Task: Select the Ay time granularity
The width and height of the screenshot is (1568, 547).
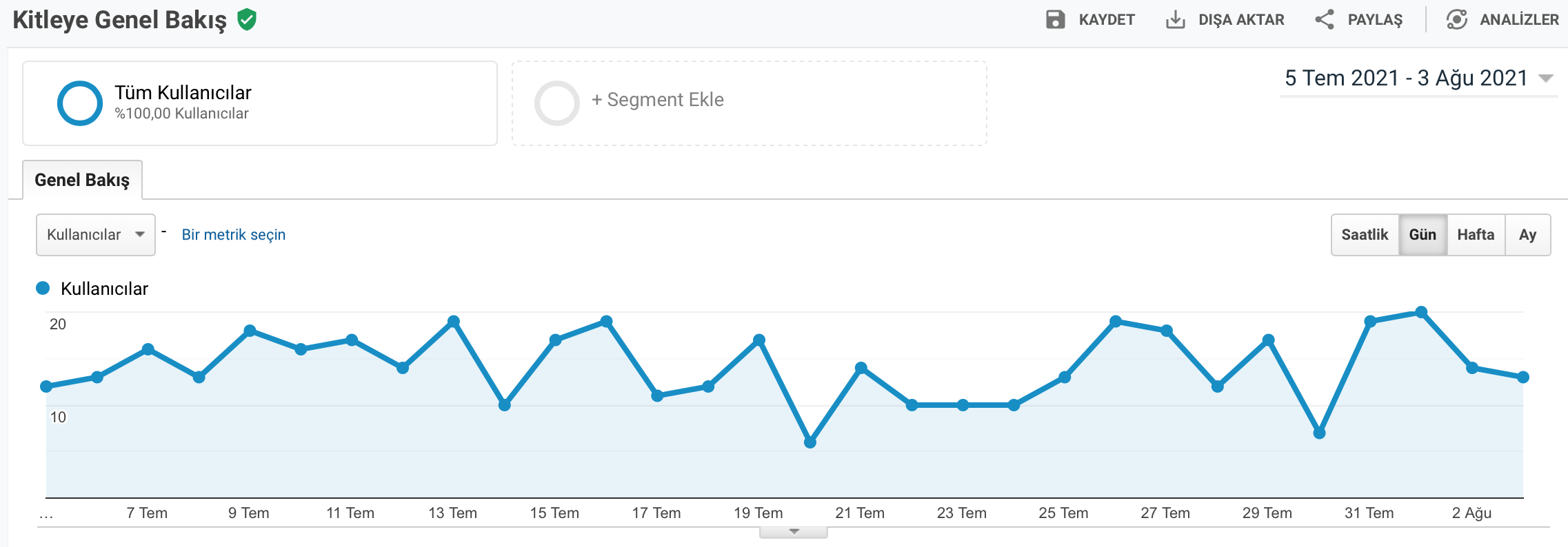Action: pos(1527,235)
